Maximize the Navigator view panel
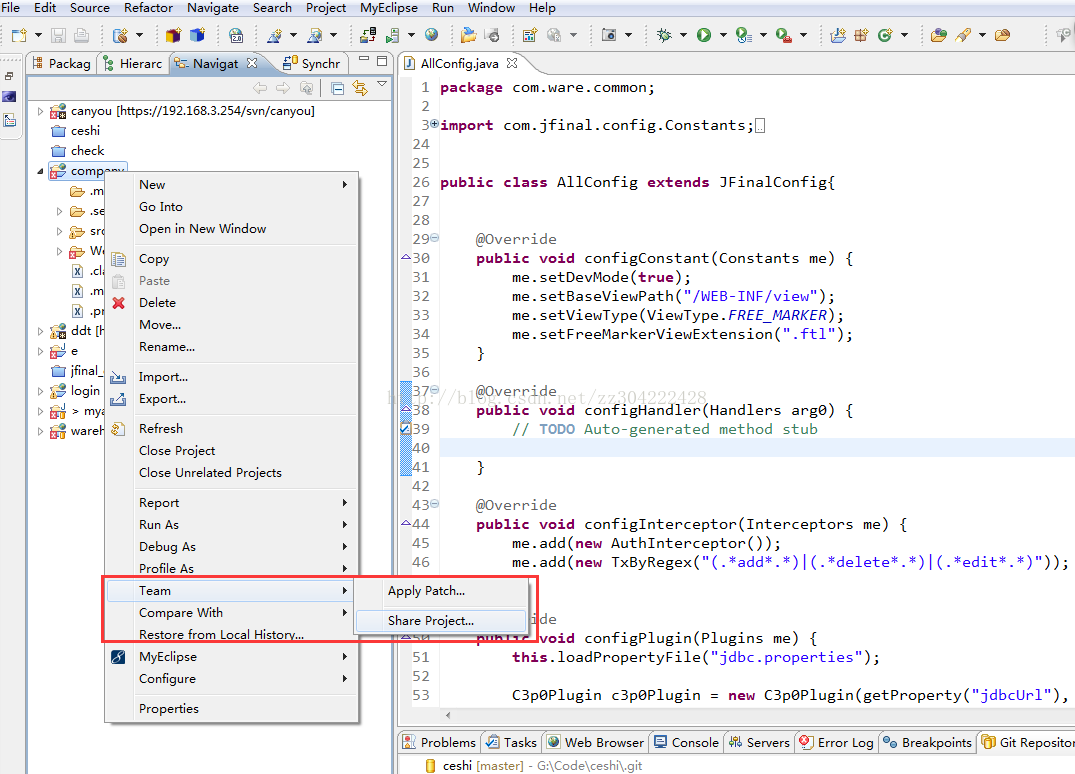 (x=382, y=60)
